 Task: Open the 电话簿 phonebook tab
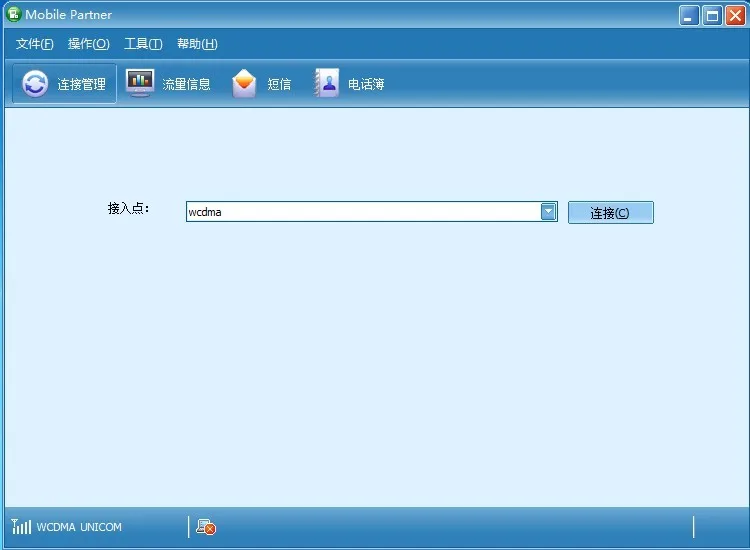point(350,84)
